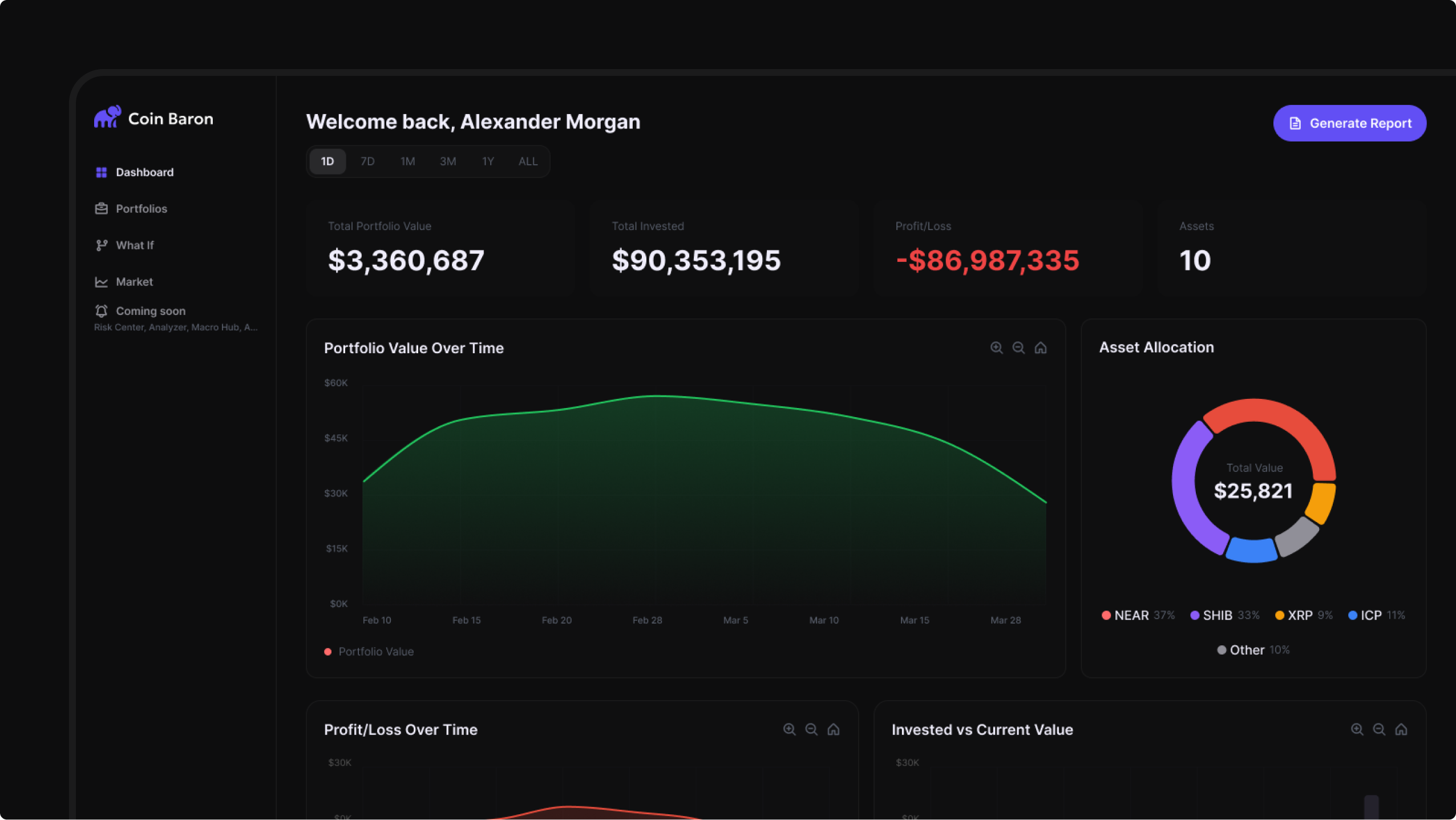This screenshot has height=820, width=1456.
Task: Click the orange XRP donut segment
Action: [x=1322, y=502]
